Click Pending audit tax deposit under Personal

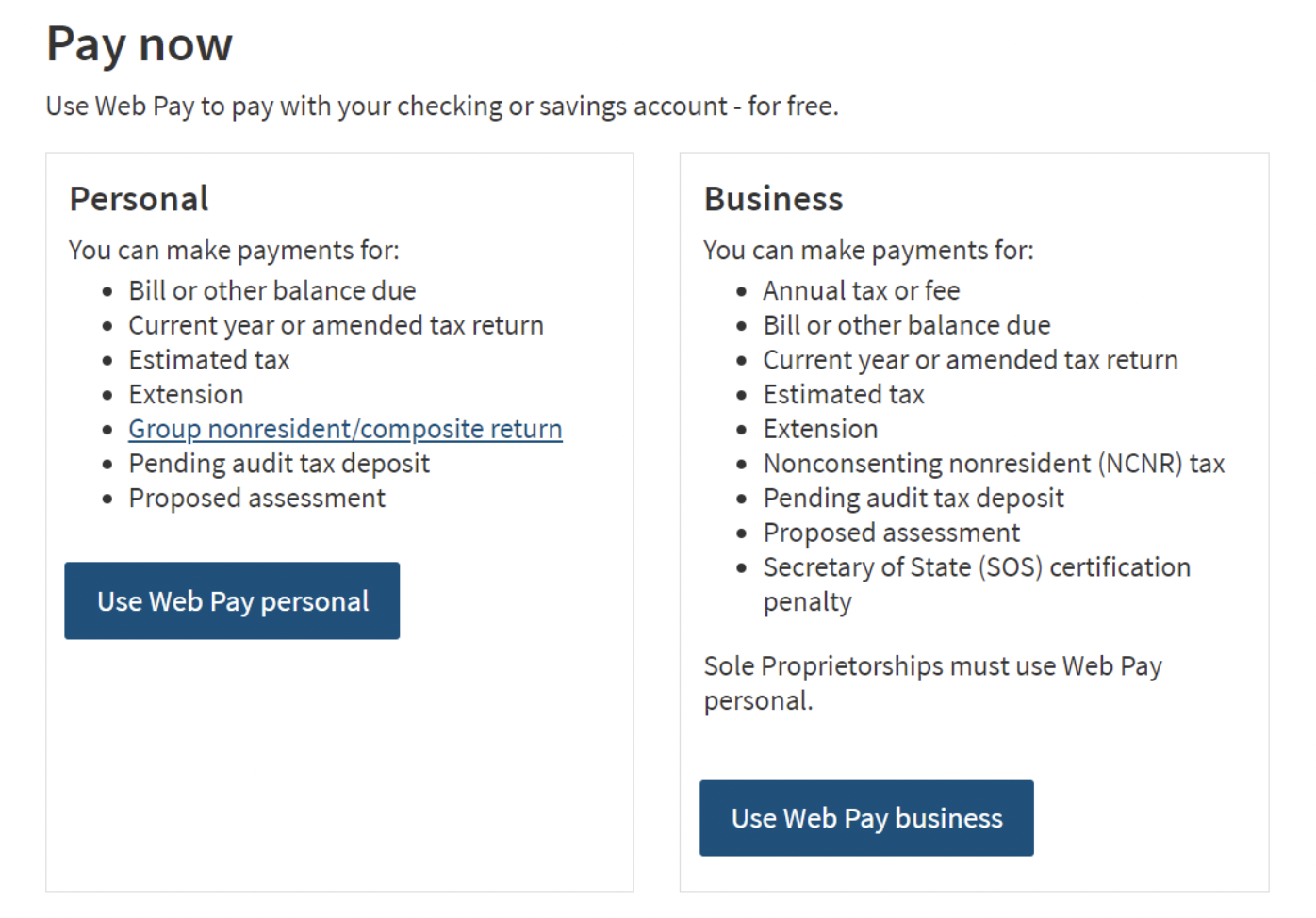279,464
